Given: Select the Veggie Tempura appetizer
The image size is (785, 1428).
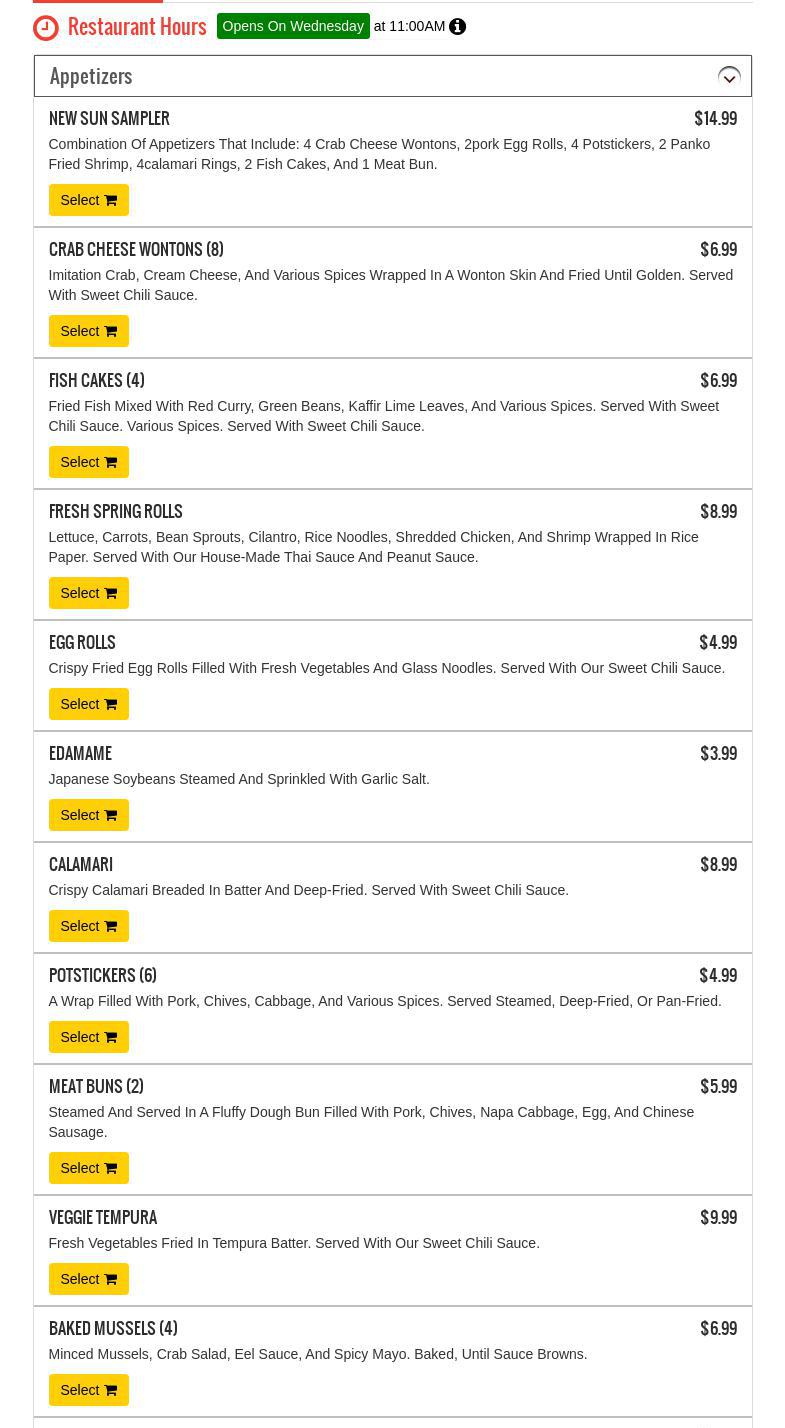Looking at the screenshot, I should [x=88, y=1279].
